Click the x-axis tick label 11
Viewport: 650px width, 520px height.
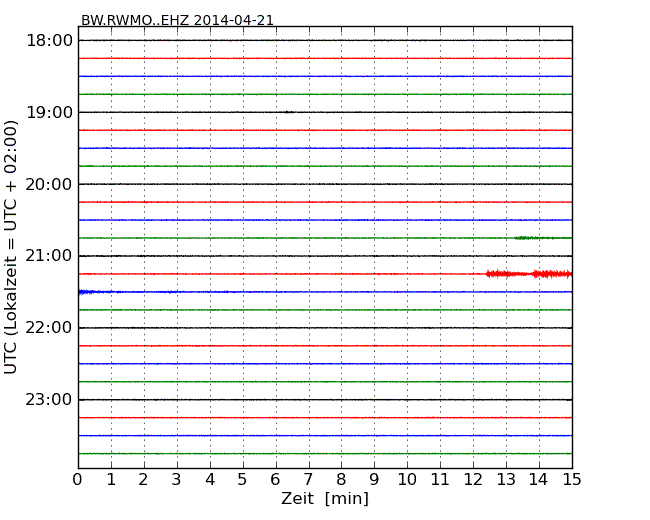(x=440, y=479)
